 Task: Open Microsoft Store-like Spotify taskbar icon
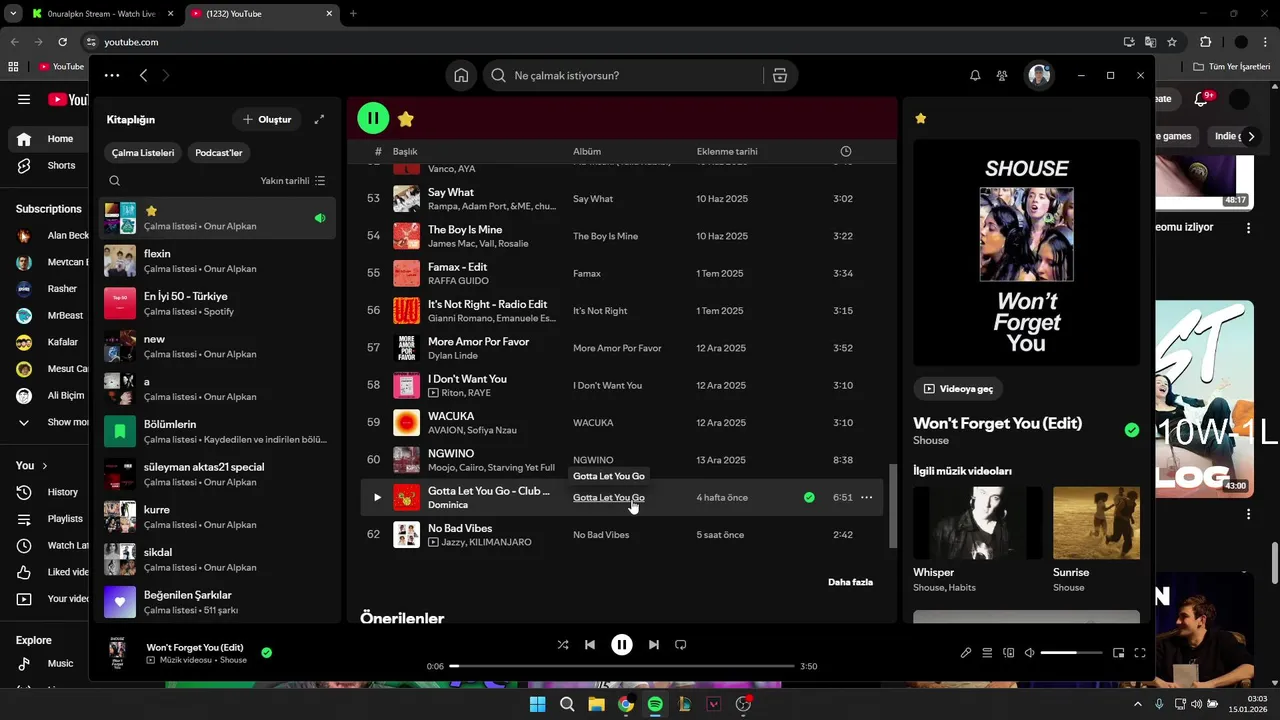[x=655, y=704]
